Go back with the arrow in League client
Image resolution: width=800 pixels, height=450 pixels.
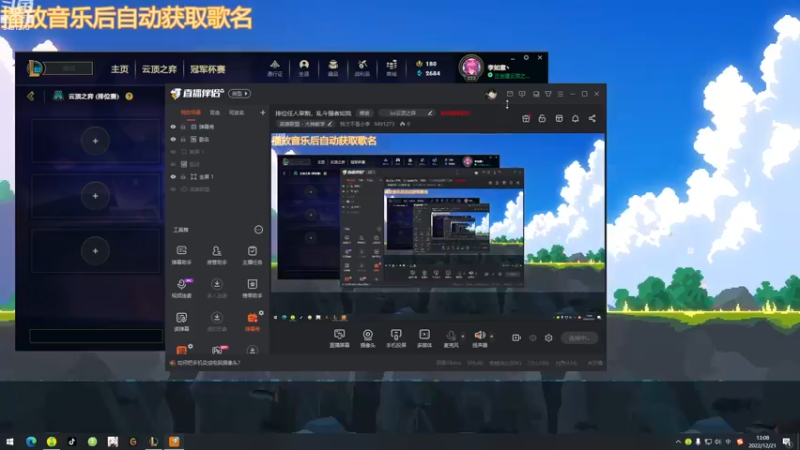point(31,96)
